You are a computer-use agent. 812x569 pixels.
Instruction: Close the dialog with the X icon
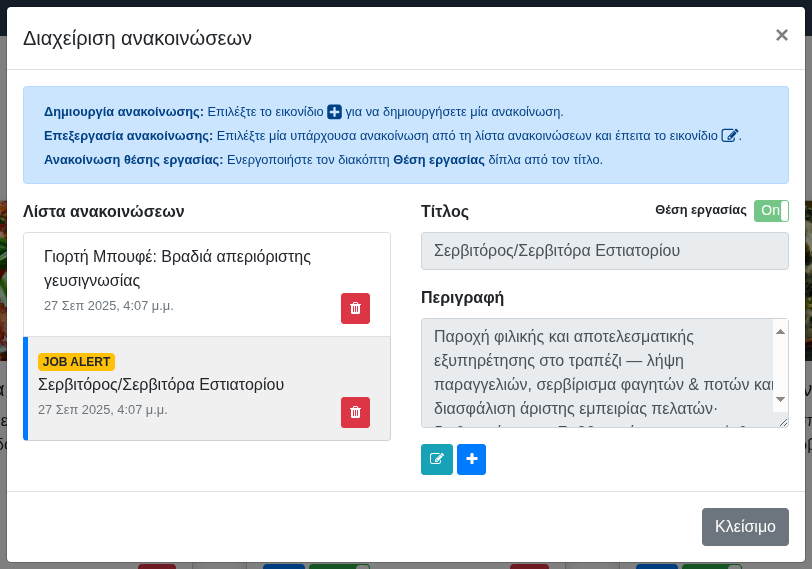tap(781, 35)
